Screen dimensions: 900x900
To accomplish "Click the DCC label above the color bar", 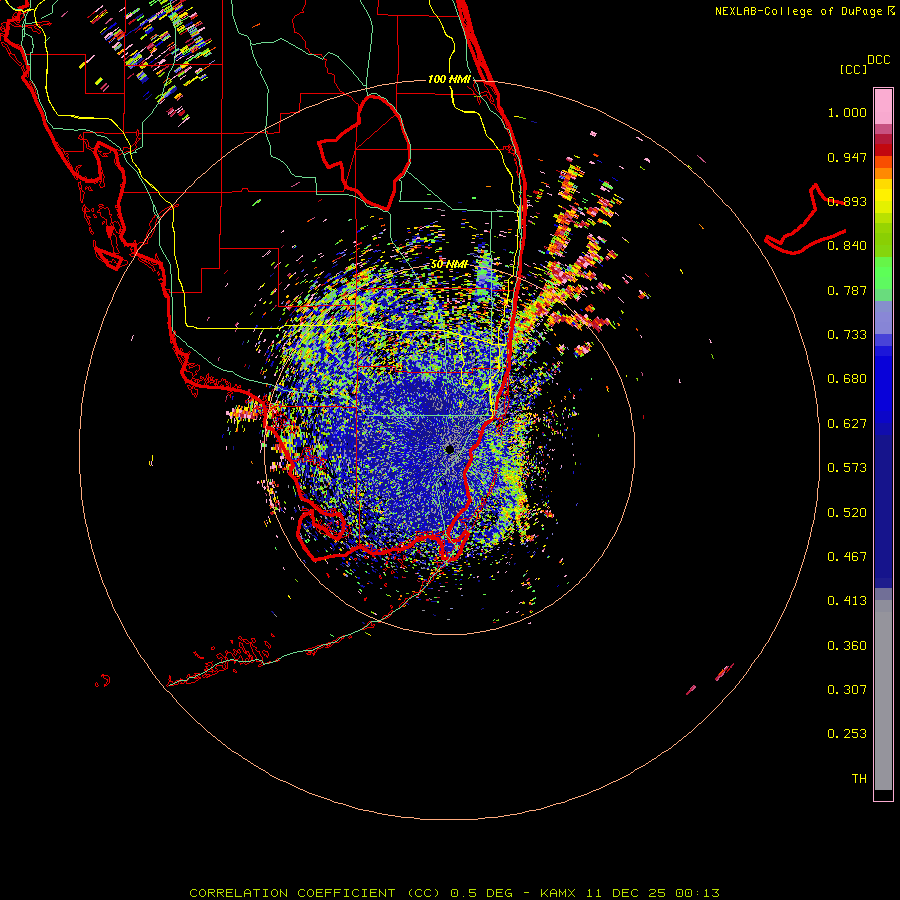I will click(878, 60).
